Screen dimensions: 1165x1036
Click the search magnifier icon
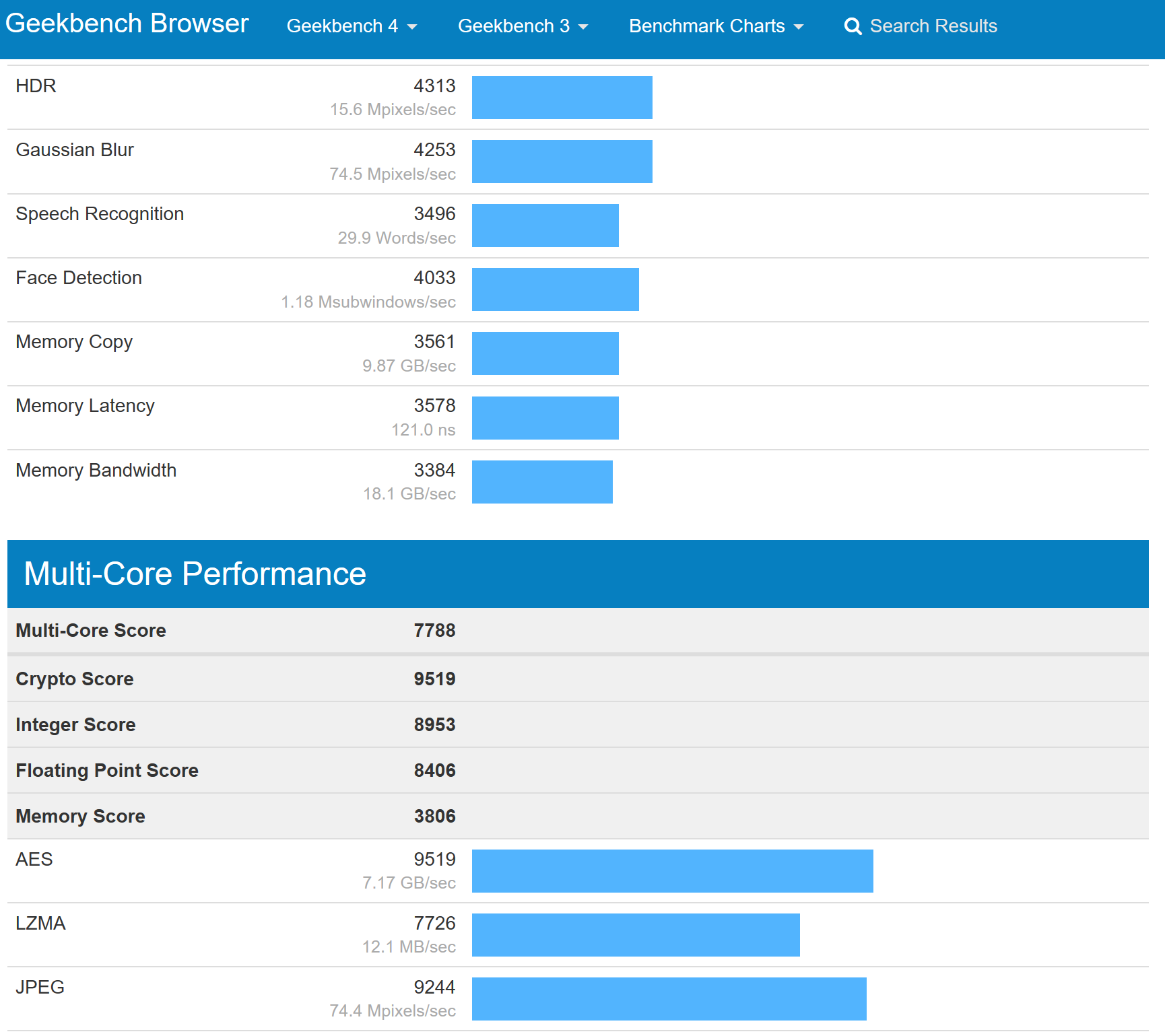pyautogui.click(x=853, y=26)
